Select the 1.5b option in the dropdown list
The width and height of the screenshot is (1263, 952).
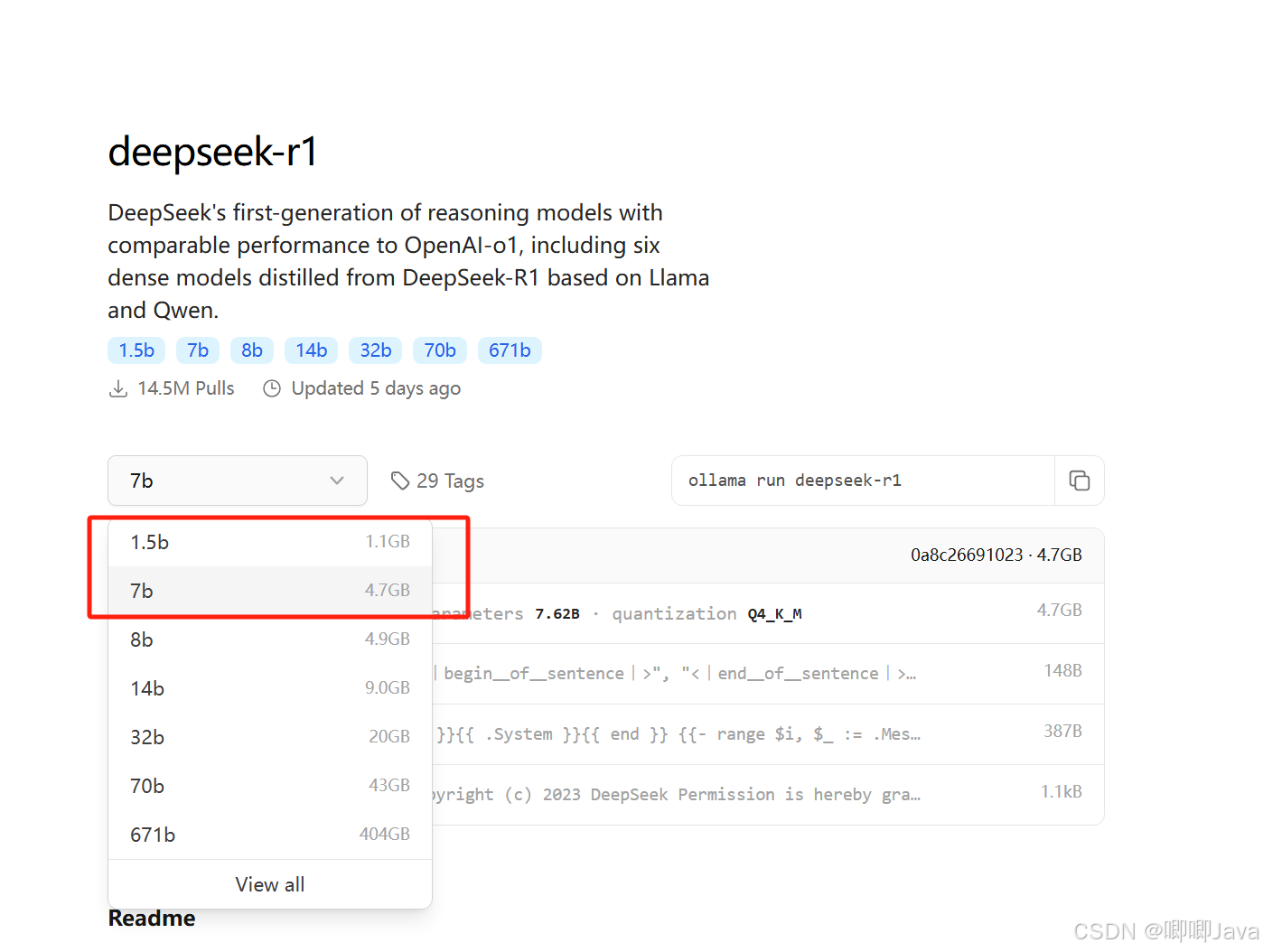click(x=270, y=542)
